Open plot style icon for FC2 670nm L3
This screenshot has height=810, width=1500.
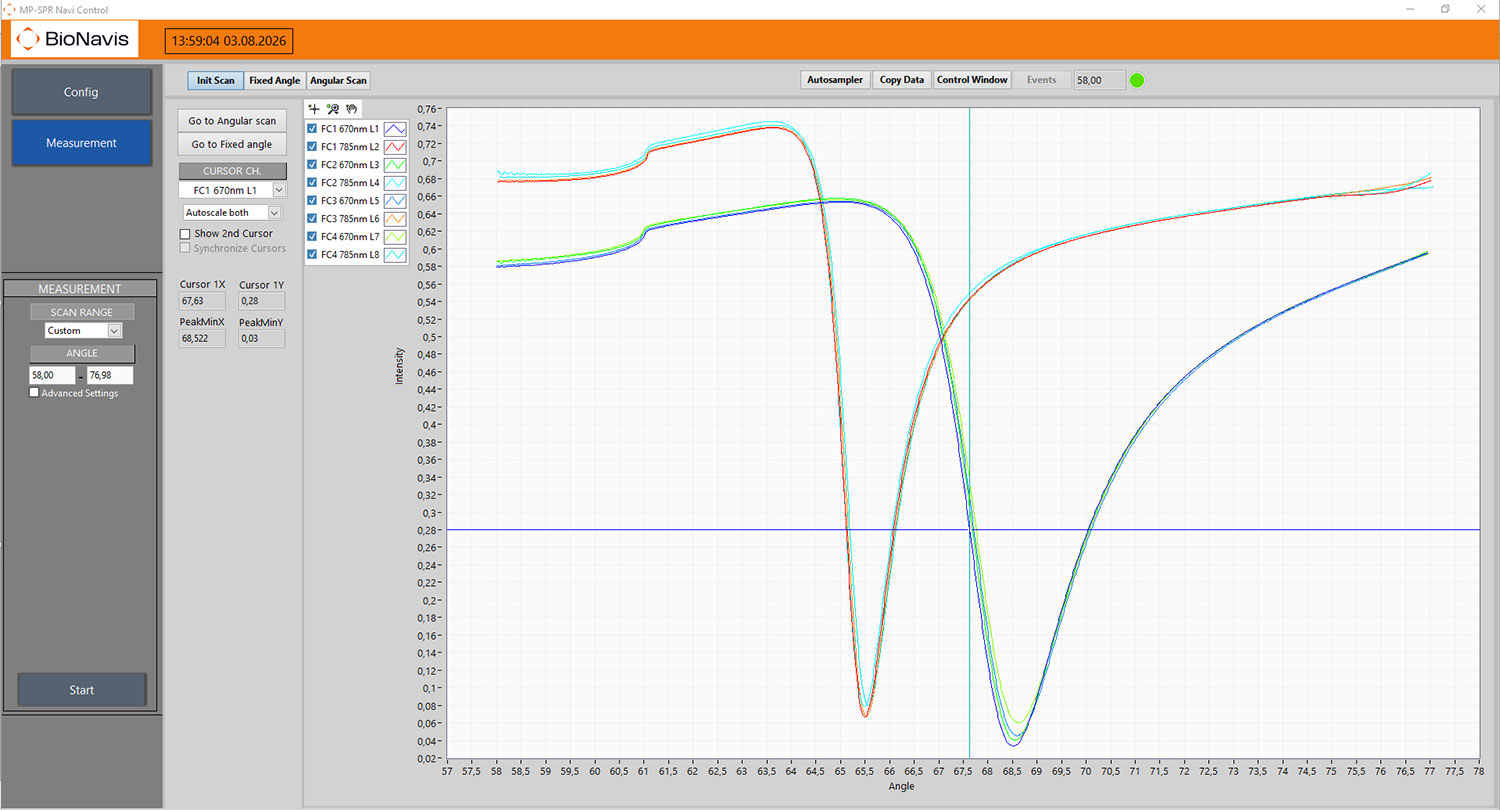click(x=396, y=165)
